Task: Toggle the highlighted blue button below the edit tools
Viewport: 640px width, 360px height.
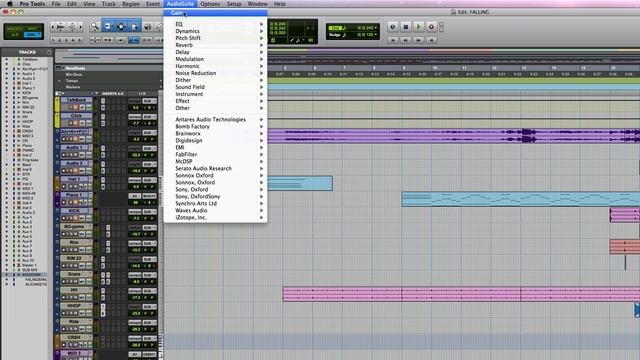Action: click(133, 40)
